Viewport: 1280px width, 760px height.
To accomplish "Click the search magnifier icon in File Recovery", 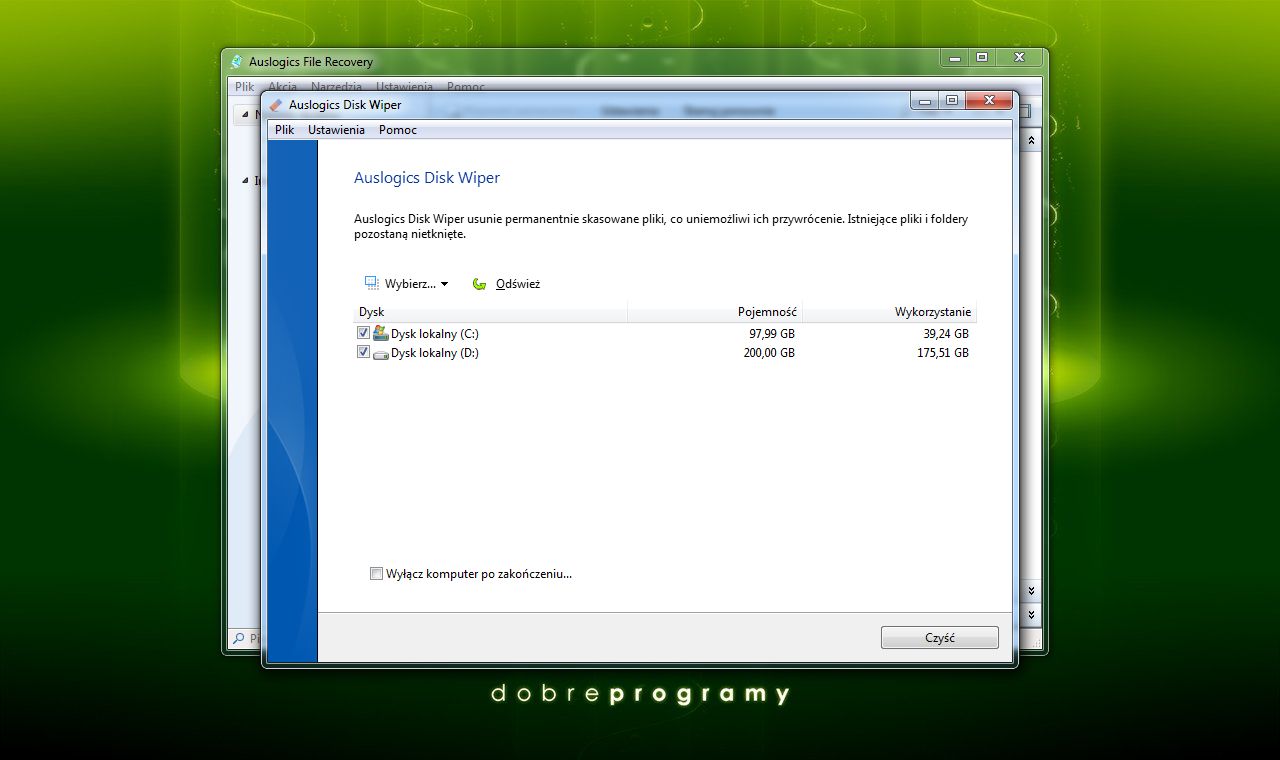I will (238, 638).
